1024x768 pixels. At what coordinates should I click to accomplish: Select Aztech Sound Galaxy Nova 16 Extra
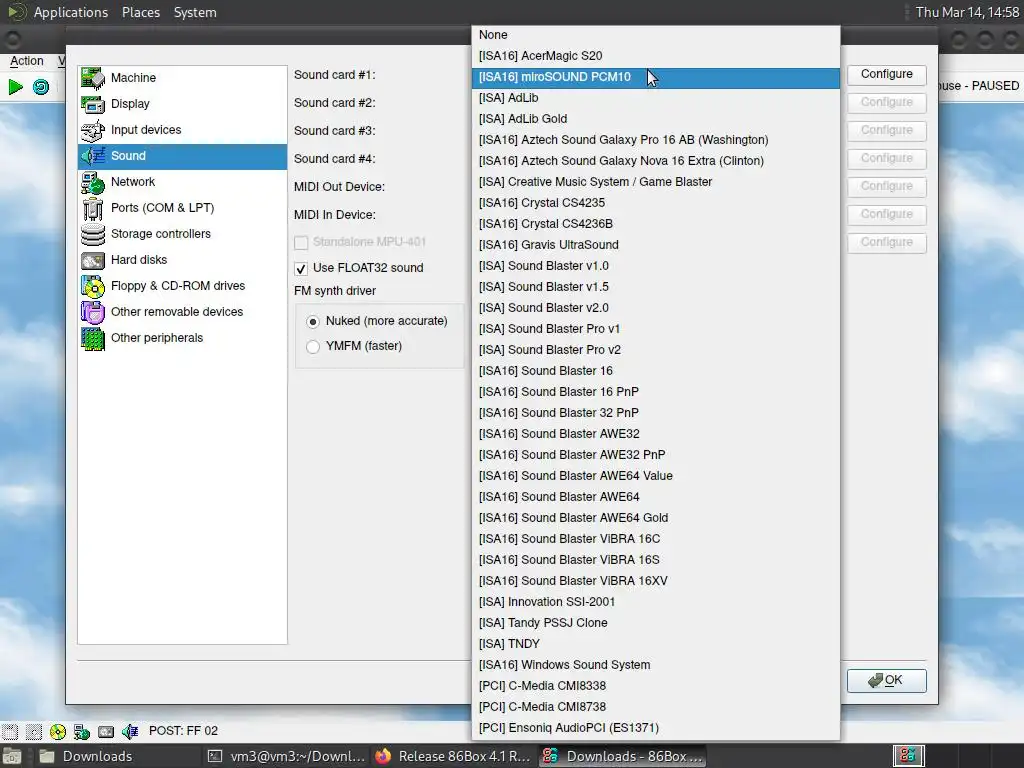(656, 161)
